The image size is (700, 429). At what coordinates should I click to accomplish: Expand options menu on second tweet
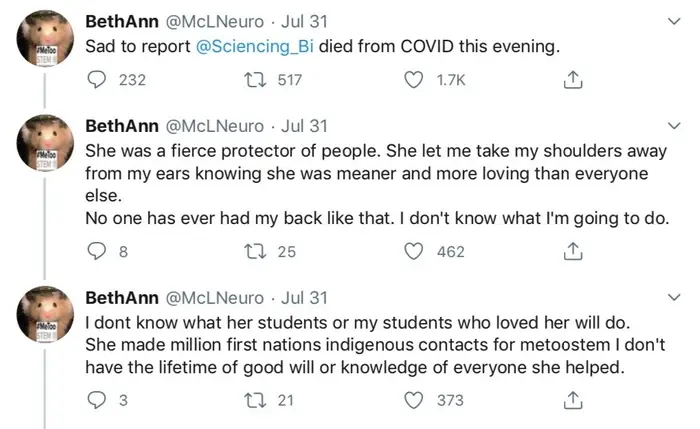673,125
